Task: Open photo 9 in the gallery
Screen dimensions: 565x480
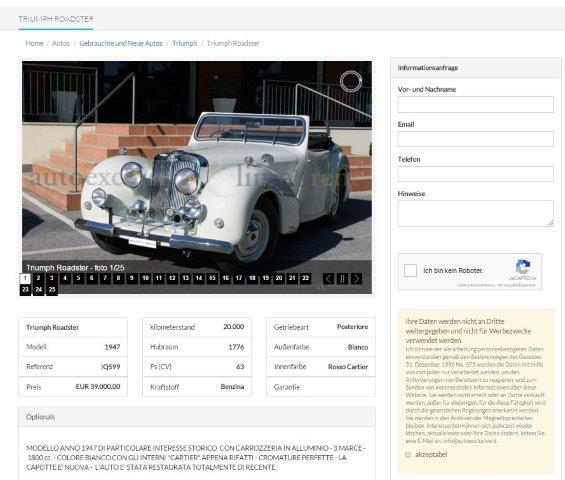Action: 132,278
